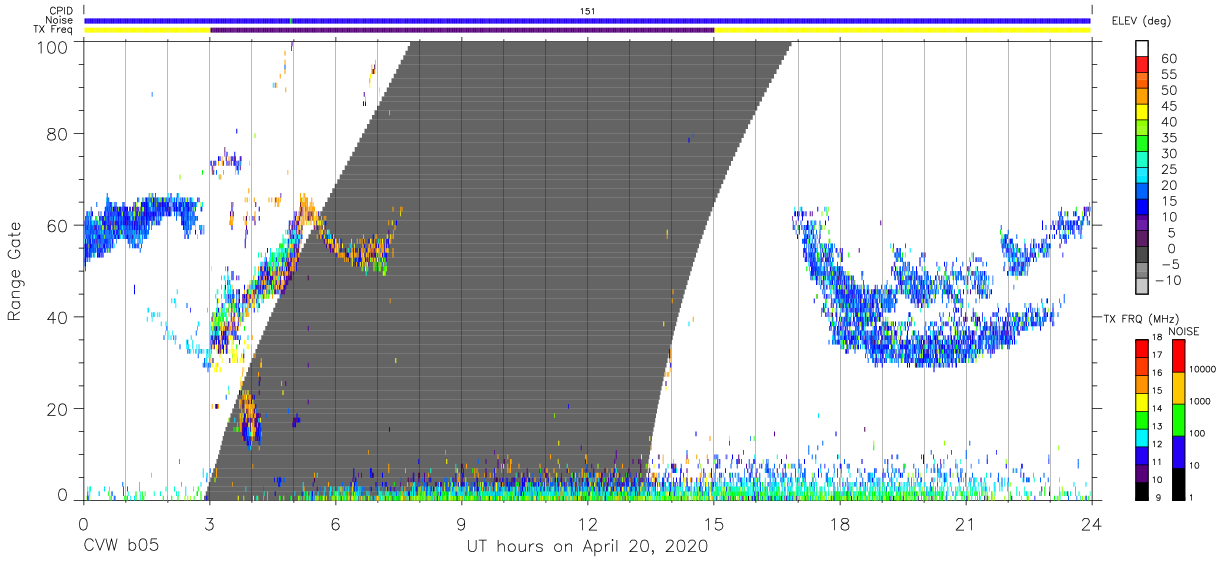This screenshot has height=567, width=1228.
Task: Click the '100' tick on Range Gate axis
Action: [52, 47]
